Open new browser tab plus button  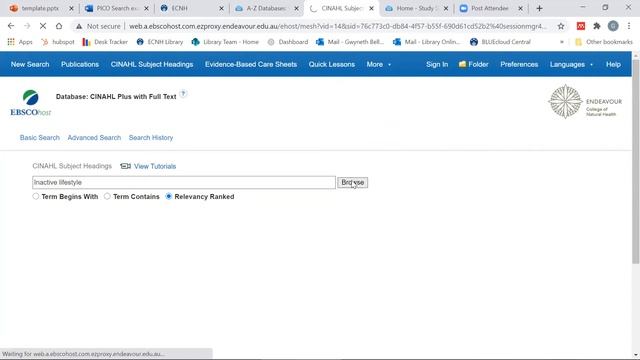[539, 8]
